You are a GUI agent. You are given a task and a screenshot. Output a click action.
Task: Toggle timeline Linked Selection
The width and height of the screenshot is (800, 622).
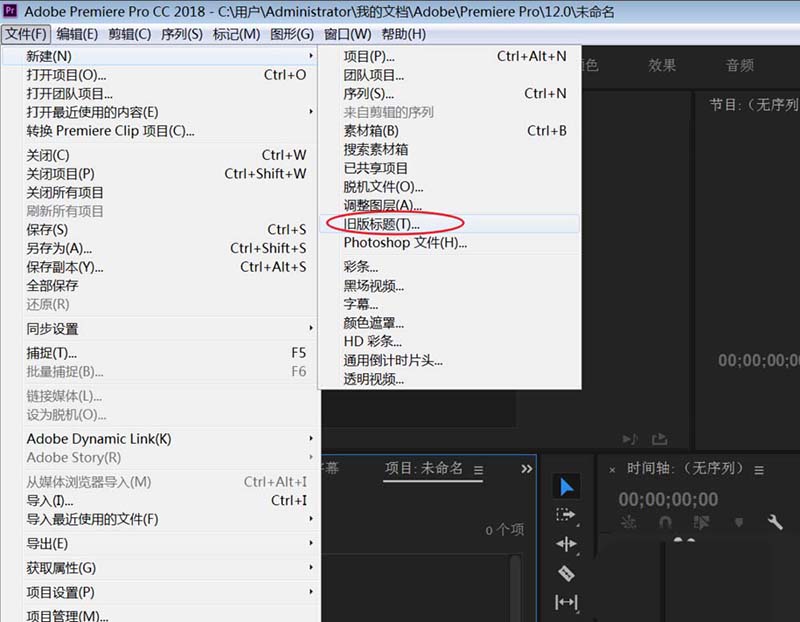coord(702,522)
